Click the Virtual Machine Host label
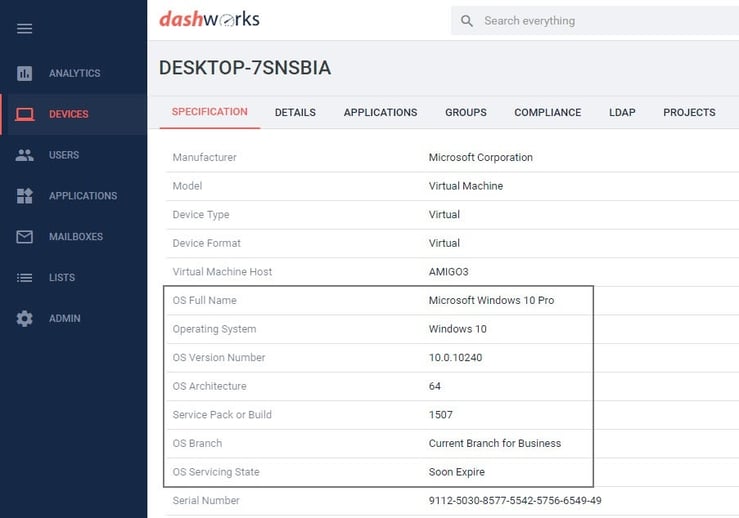This screenshot has height=518, width=739. coord(222,272)
